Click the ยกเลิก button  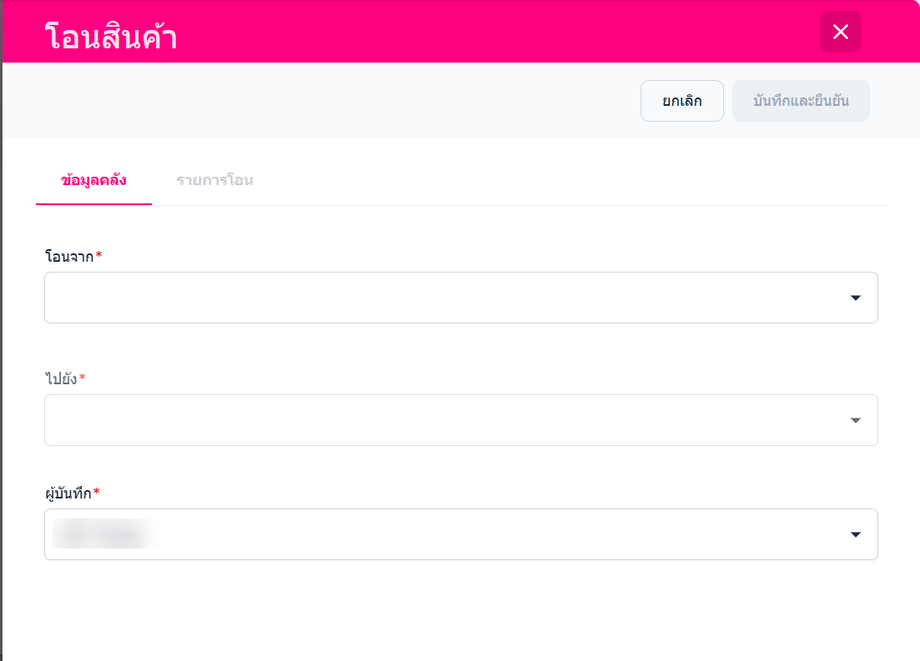click(682, 101)
